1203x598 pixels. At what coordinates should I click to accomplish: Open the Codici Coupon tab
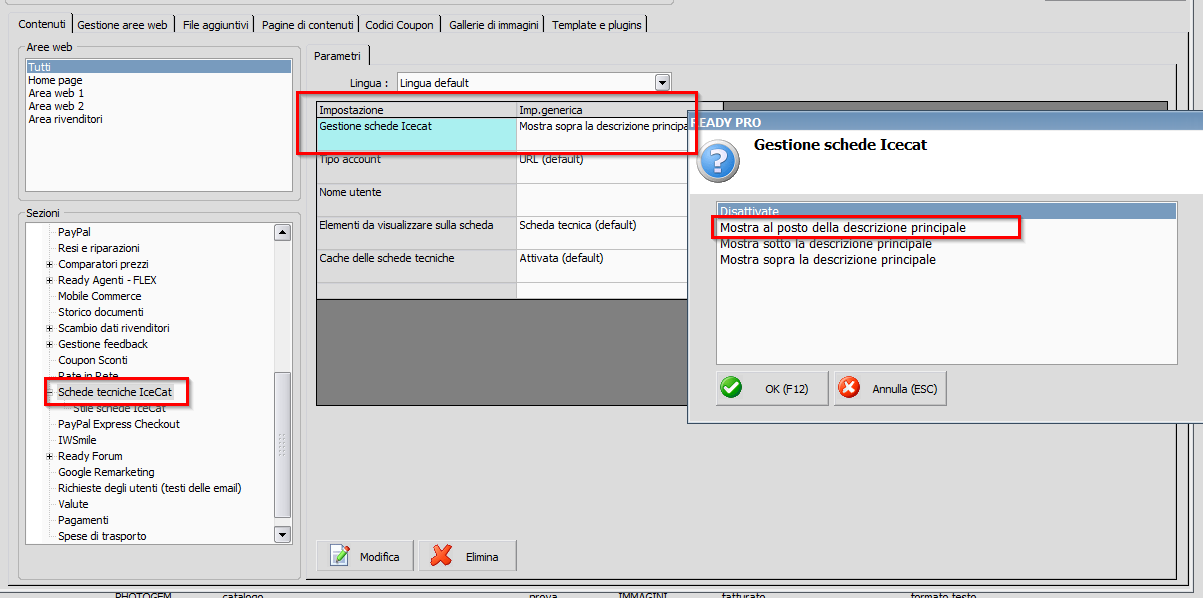tap(400, 24)
